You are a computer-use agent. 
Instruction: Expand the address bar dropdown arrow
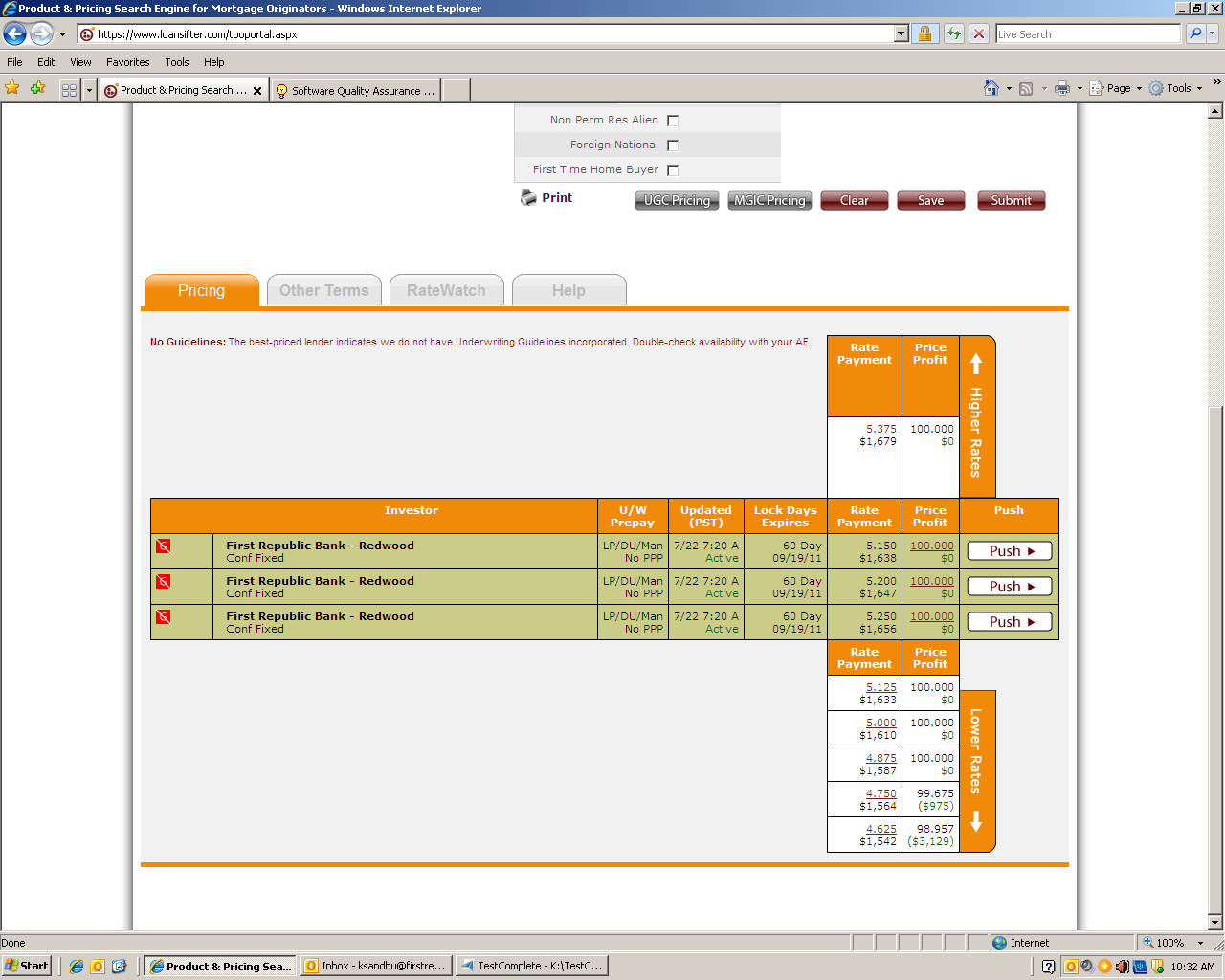pos(901,34)
